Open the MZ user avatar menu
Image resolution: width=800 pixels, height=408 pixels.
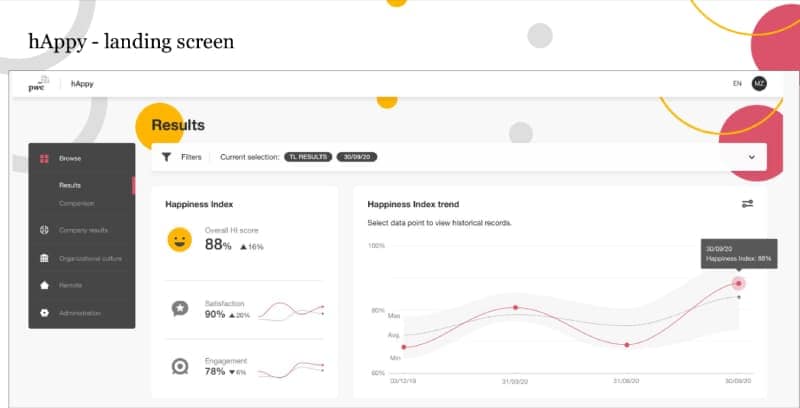point(760,84)
